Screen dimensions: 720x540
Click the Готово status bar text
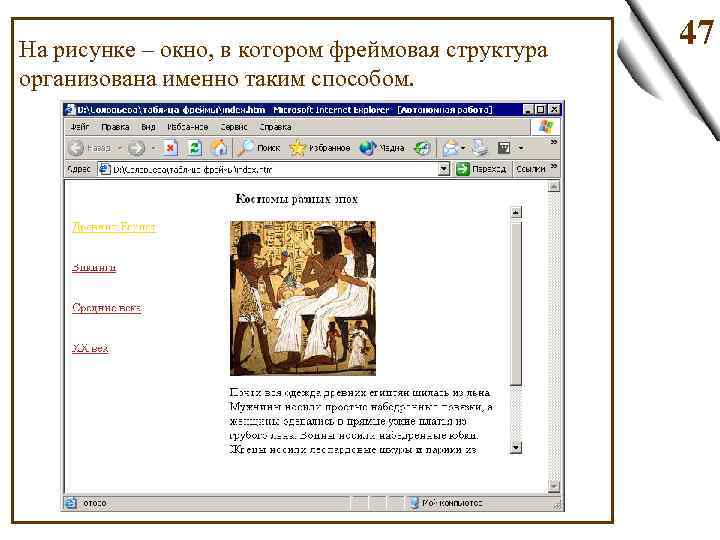(94, 503)
